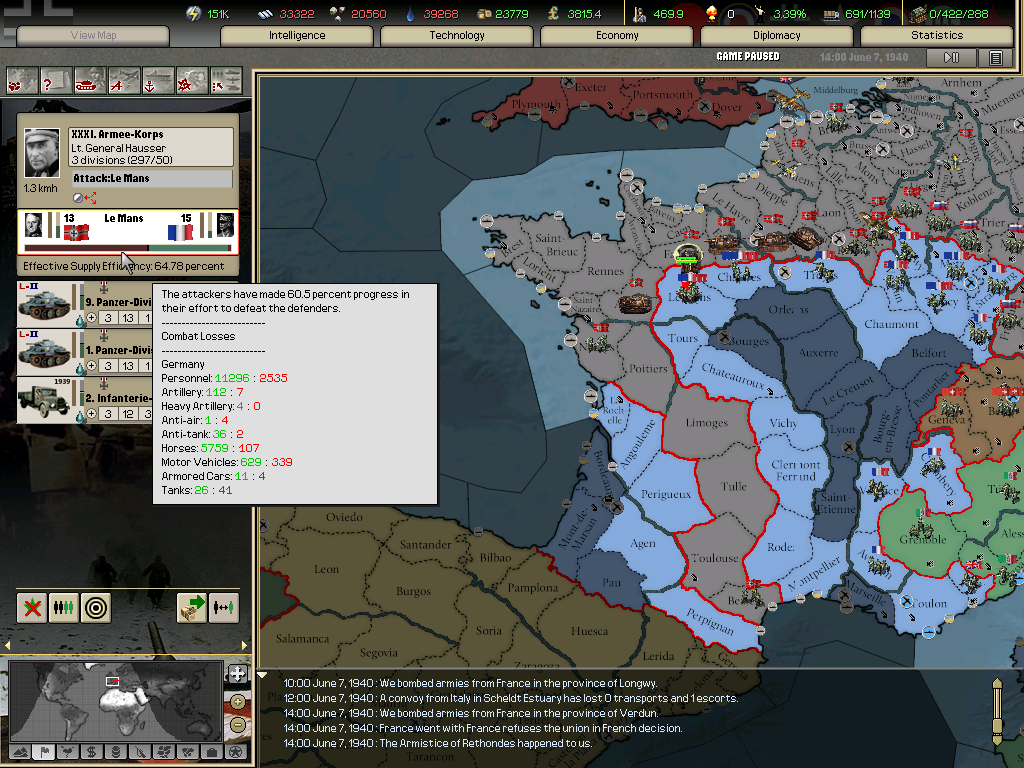Click 'Effective Supply Efficiency' text line
The image size is (1024, 768).
pyautogui.click(x=123, y=266)
